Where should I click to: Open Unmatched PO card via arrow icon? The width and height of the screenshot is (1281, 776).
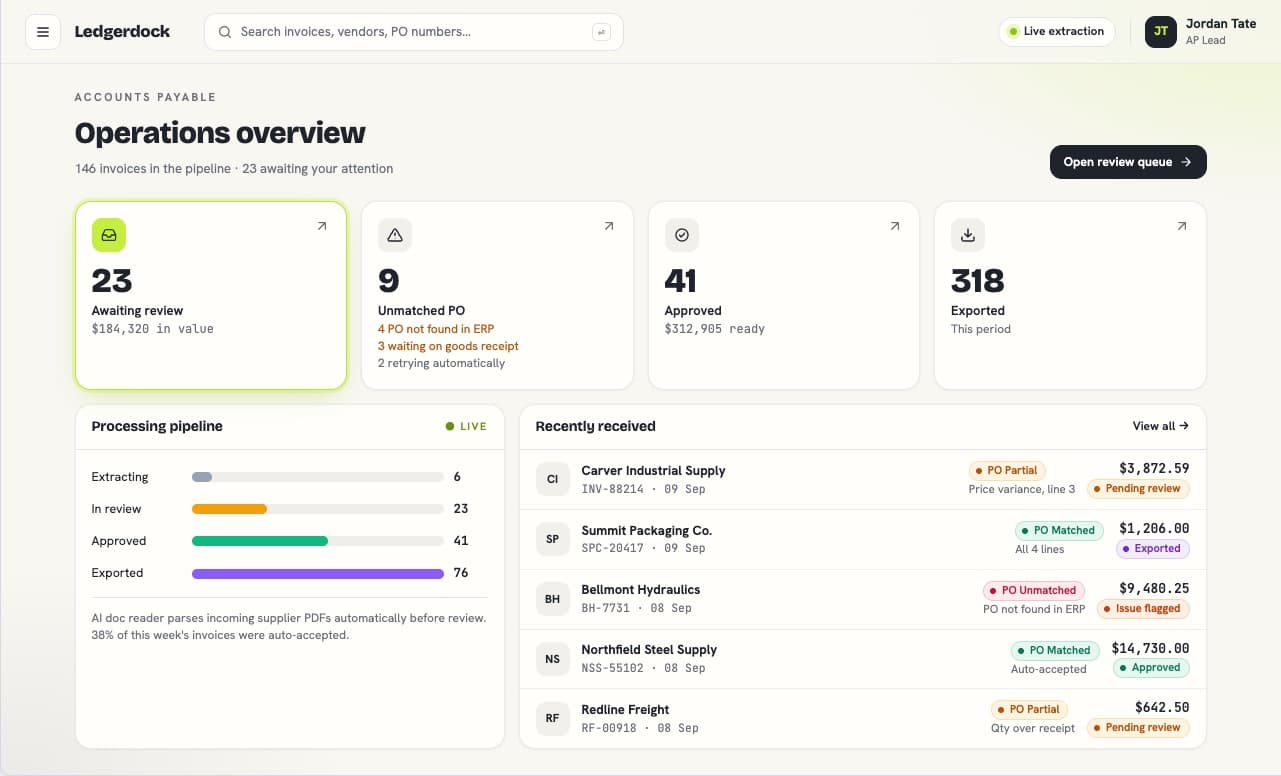[609, 226]
